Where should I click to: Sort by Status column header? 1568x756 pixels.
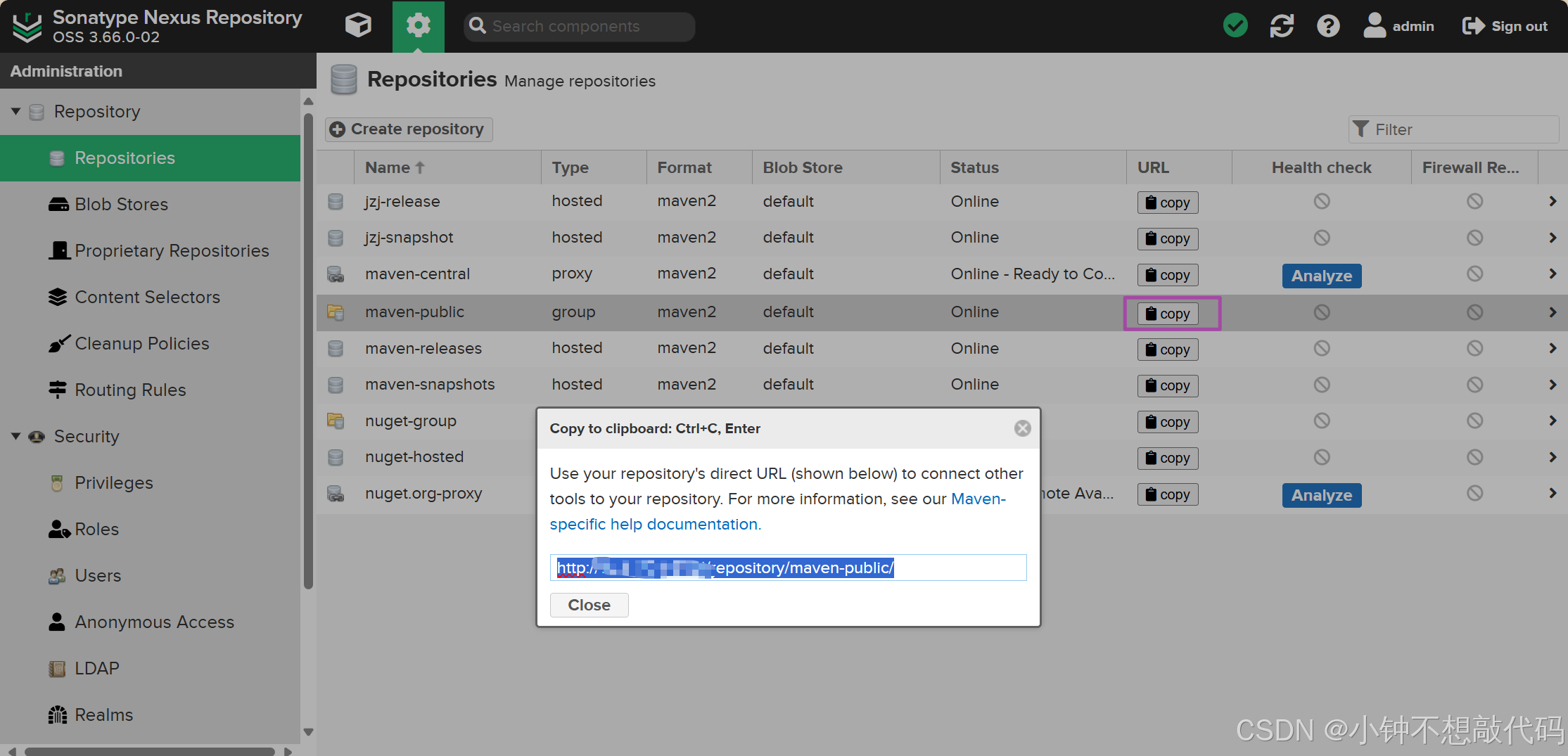pyautogui.click(x=1033, y=167)
